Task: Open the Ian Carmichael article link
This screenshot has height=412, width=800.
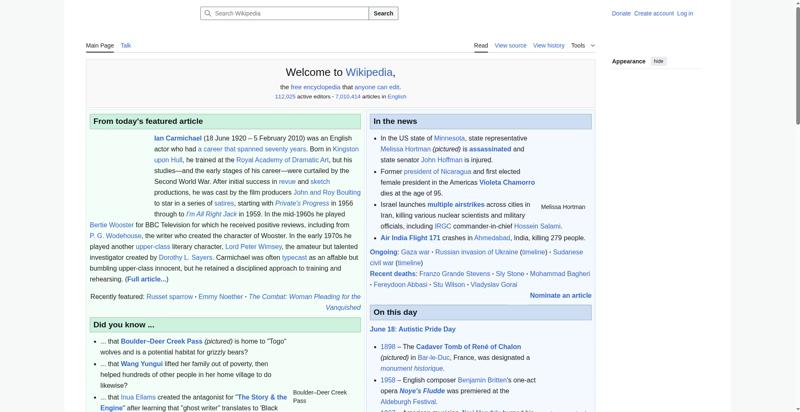Action: [178, 138]
